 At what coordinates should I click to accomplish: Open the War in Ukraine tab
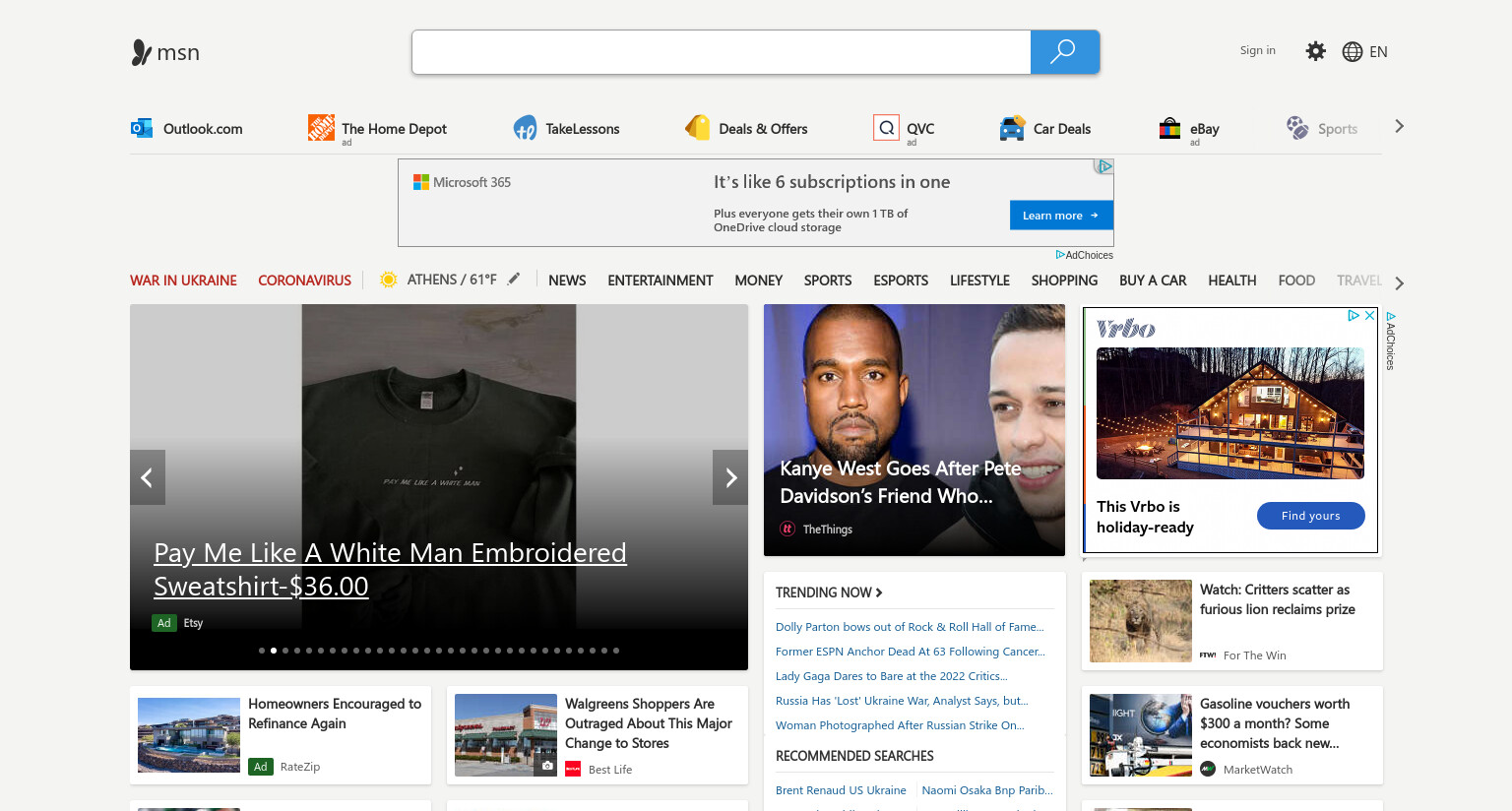click(x=183, y=281)
